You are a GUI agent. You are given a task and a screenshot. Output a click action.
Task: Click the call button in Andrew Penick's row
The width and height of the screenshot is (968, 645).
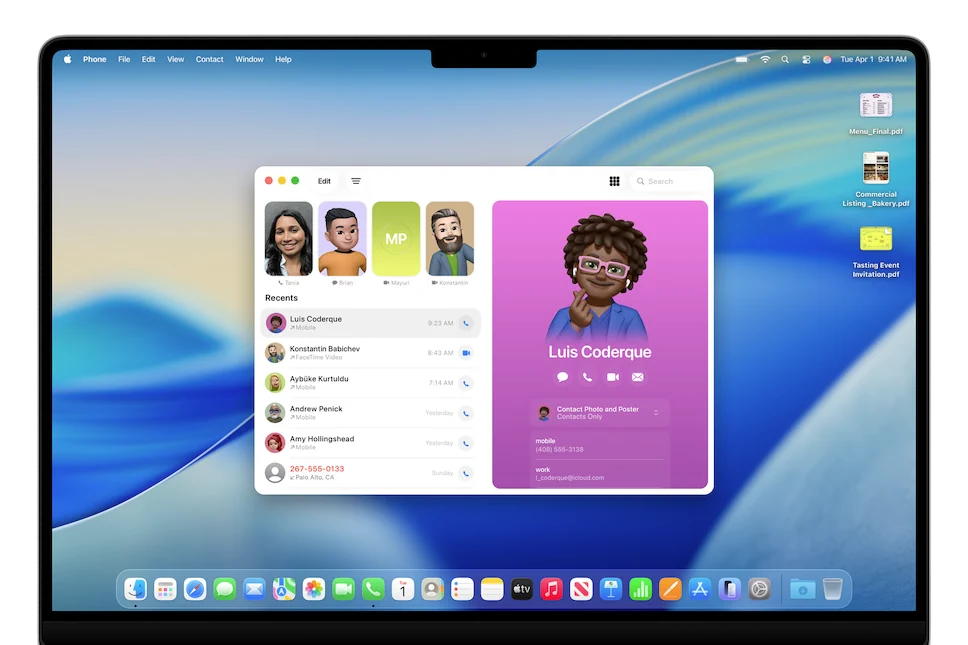pos(466,413)
